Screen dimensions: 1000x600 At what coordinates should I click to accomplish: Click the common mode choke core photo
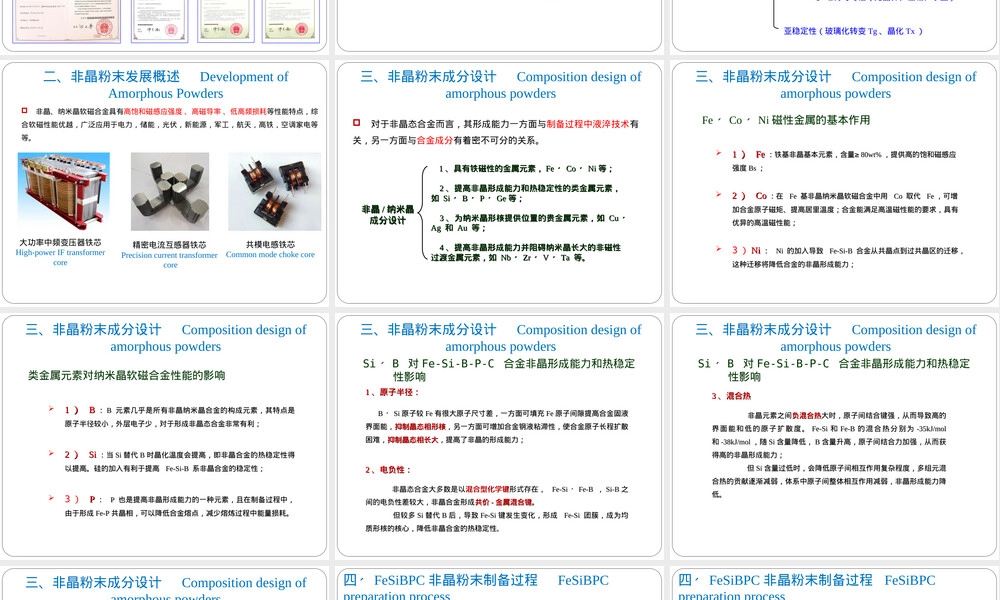(275, 191)
